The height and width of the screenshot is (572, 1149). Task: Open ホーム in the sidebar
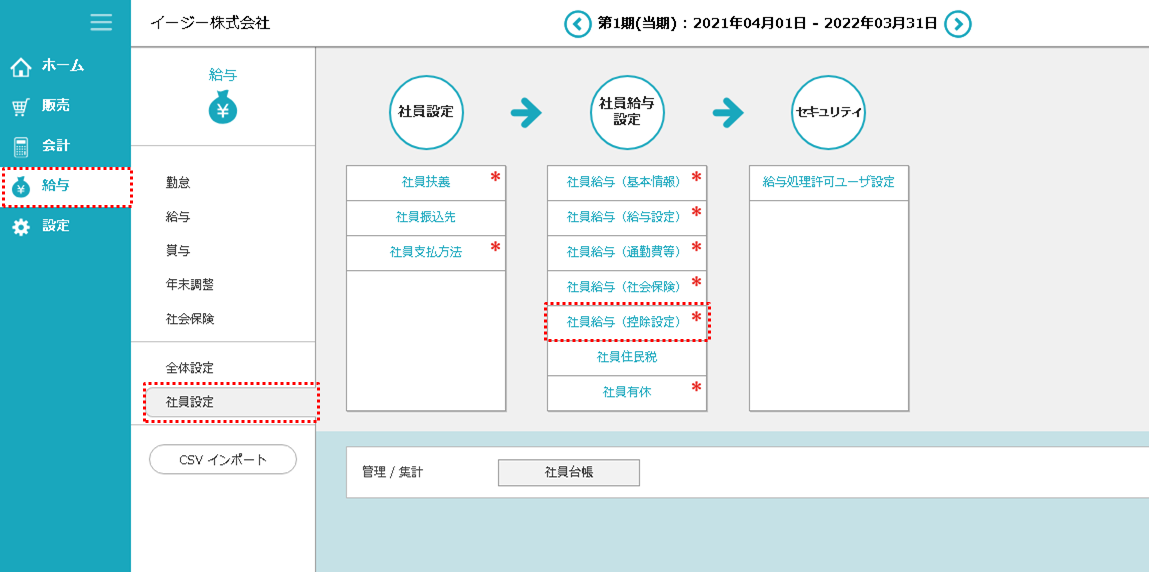pyautogui.click(x=62, y=66)
